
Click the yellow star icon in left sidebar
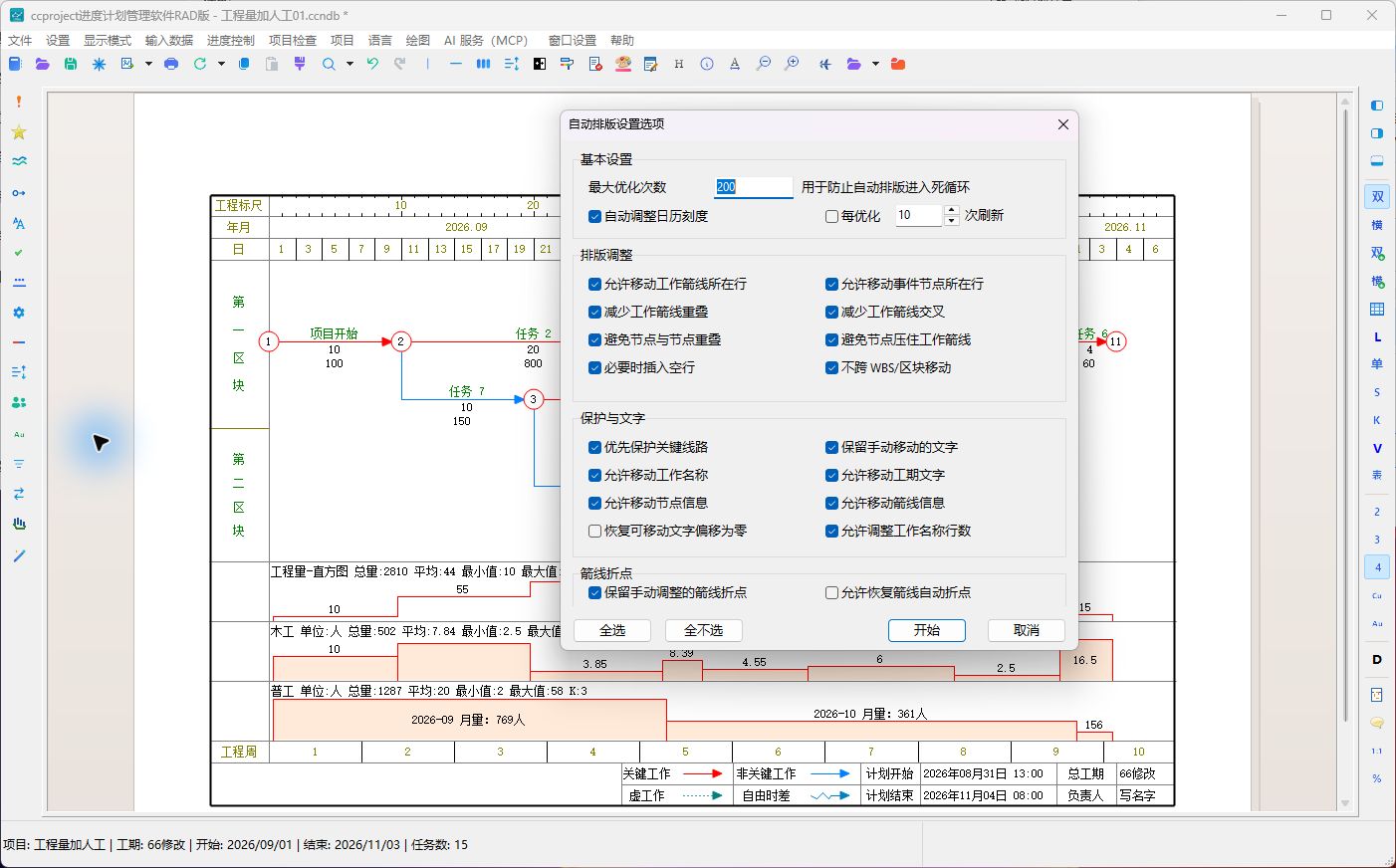[19, 132]
